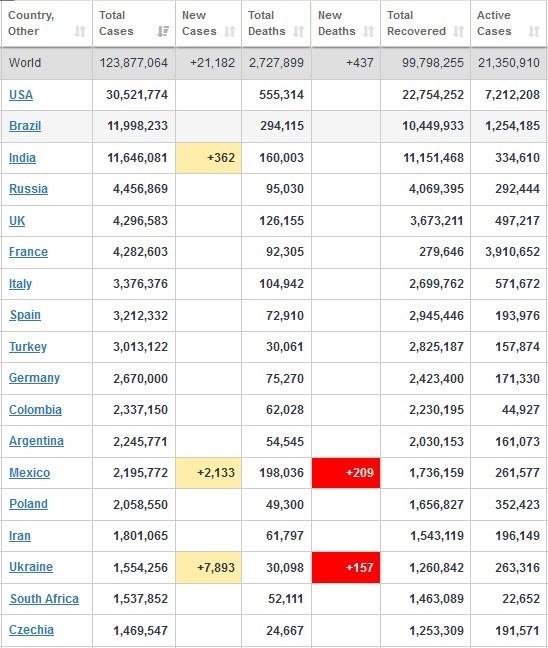This screenshot has width=548, height=648.
Task: Follow the India link
Action: 22,157
